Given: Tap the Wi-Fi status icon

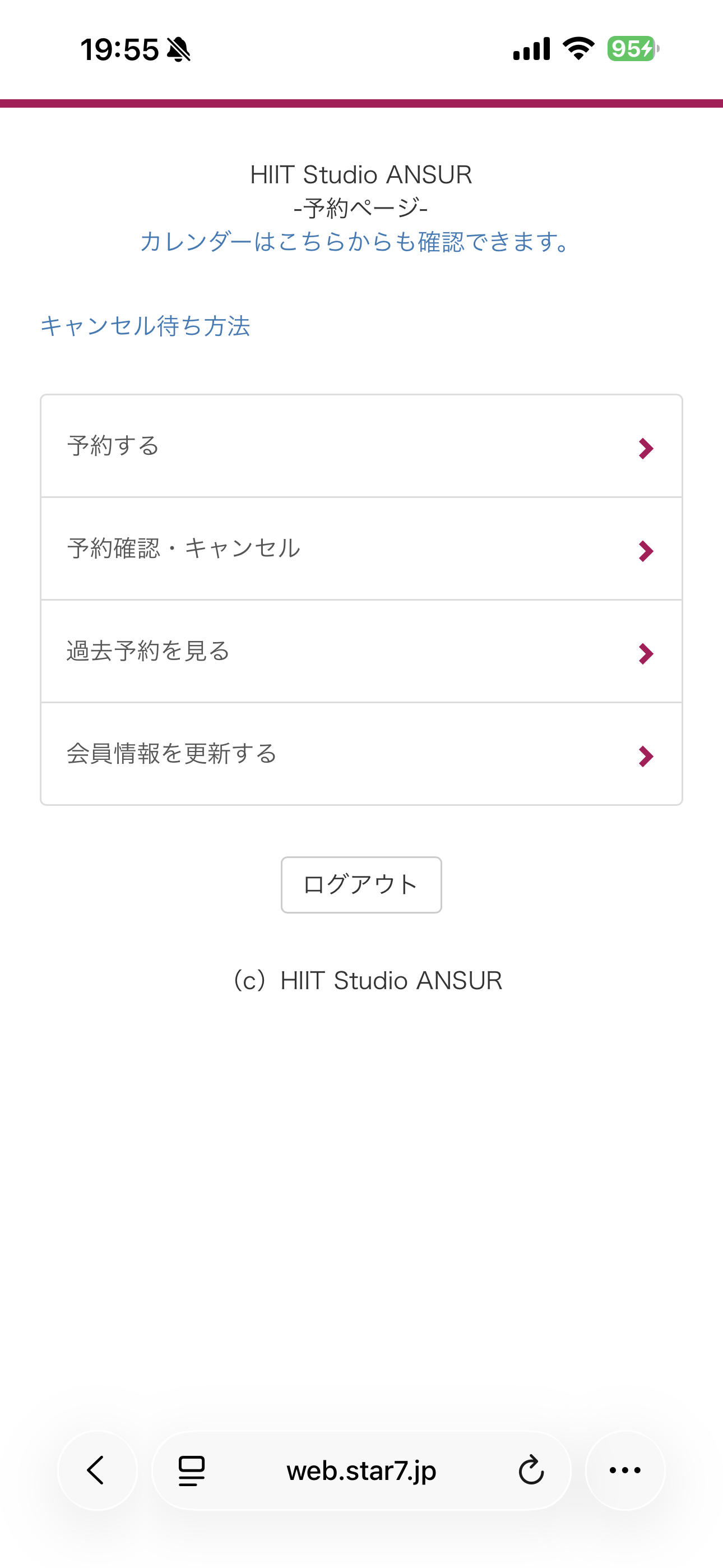Looking at the screenshot, I should click(578, 48).
